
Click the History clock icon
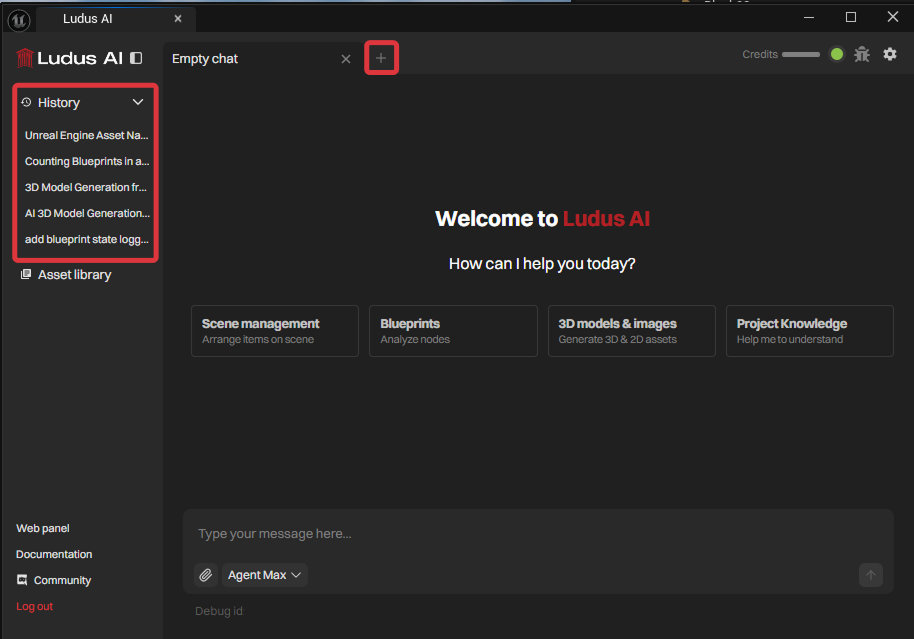click(26, 102)
